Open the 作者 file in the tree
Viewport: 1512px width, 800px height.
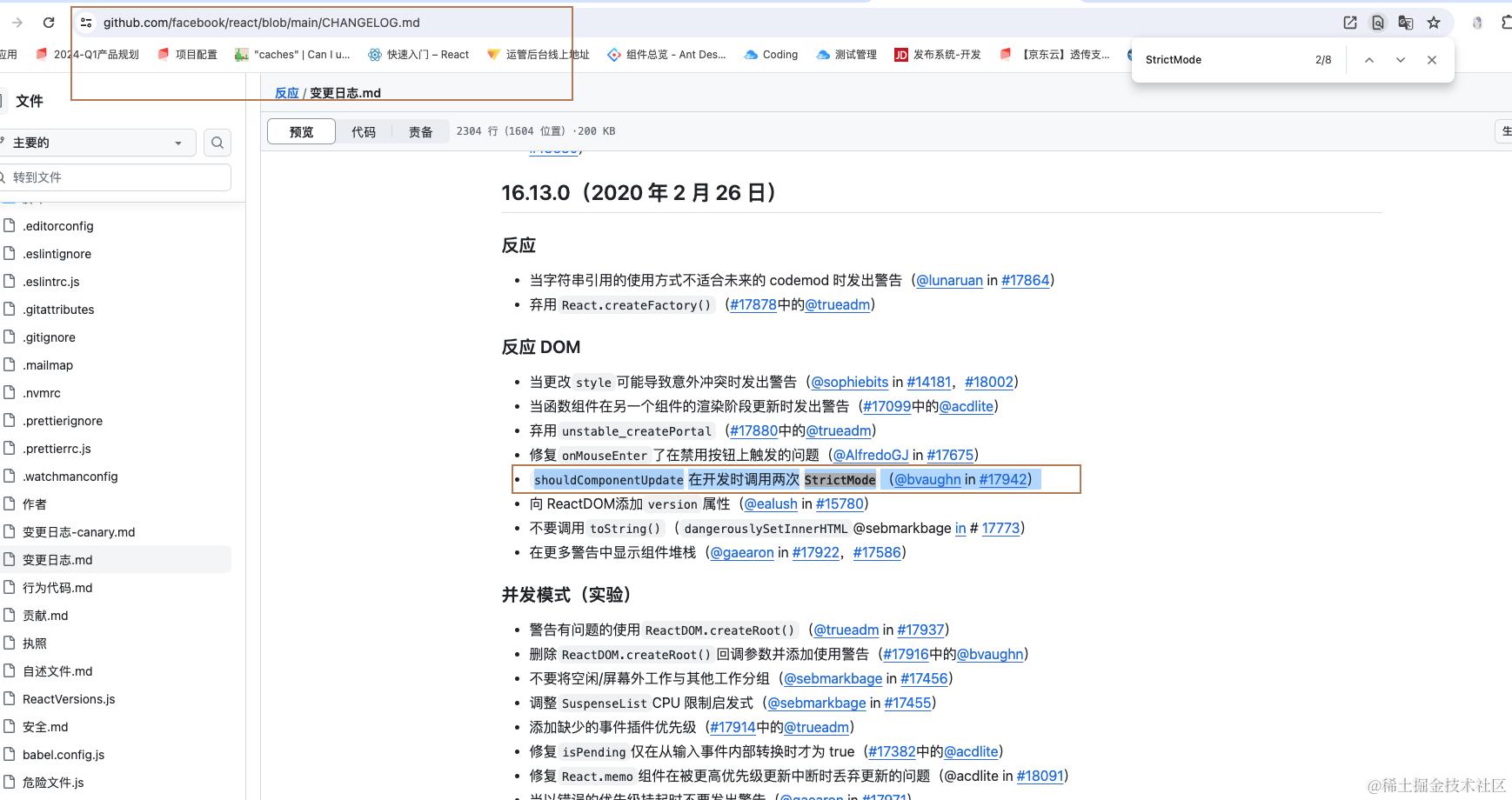tap(35, 504)
